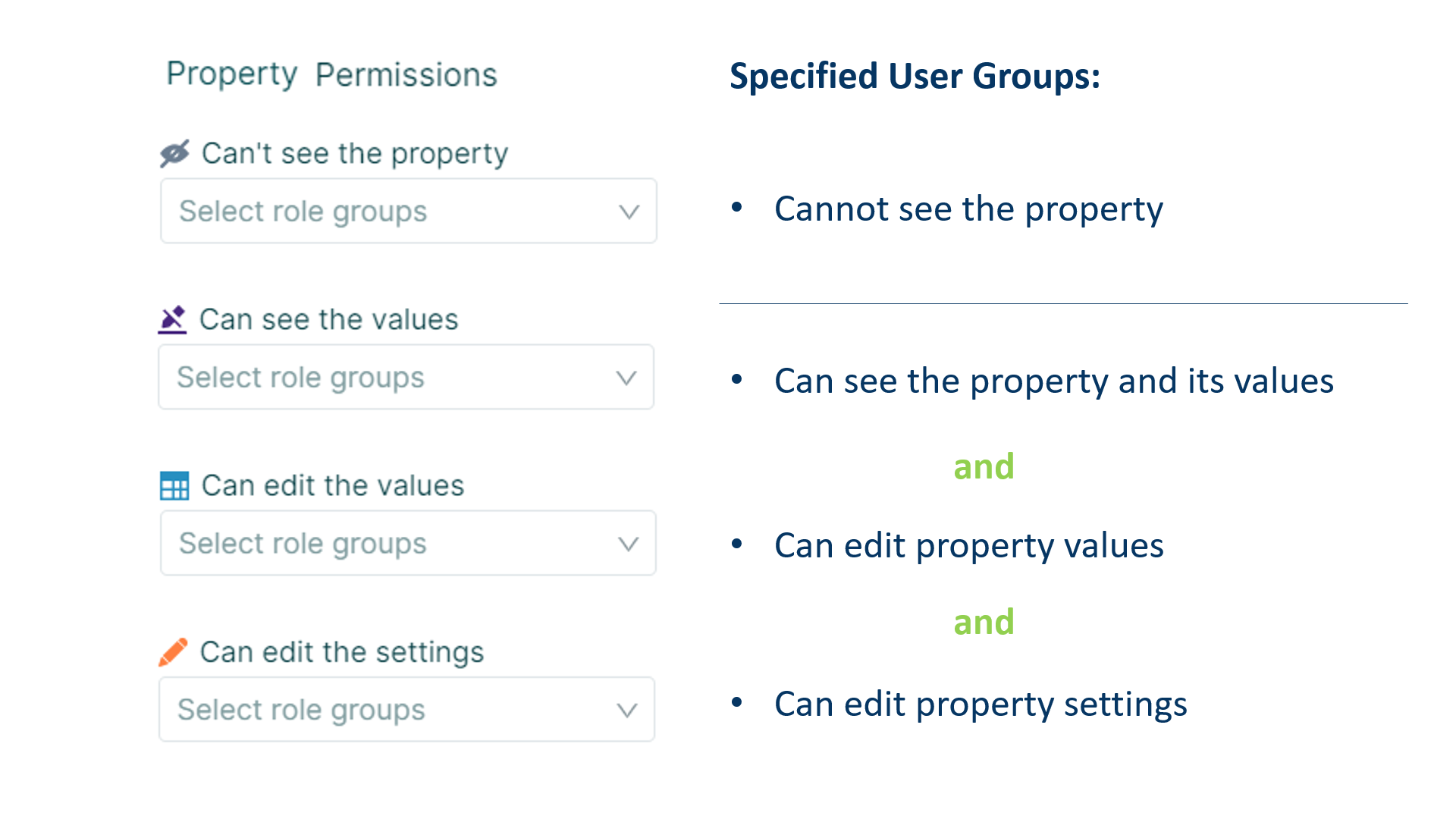
Task: Click the blue table grid icon
Action: click(174, 486)
